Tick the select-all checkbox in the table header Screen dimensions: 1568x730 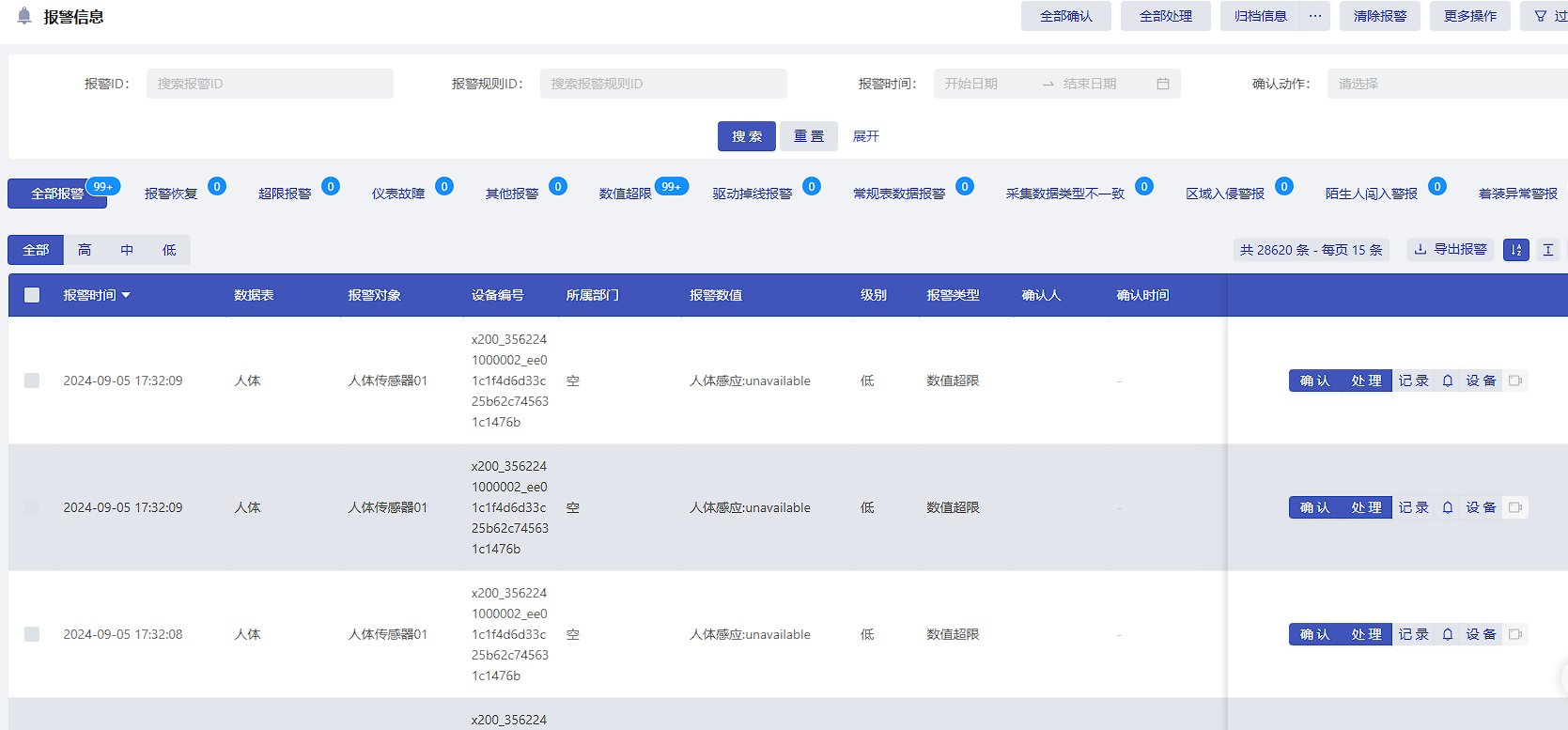click(32, 295)
